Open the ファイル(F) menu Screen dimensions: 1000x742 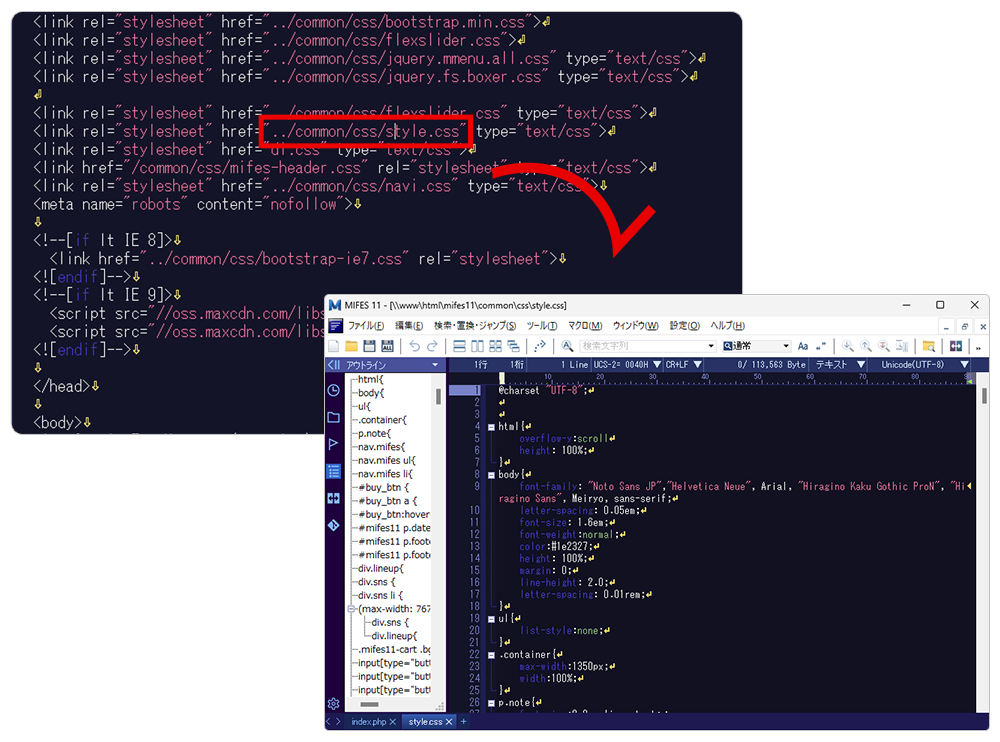365,326
